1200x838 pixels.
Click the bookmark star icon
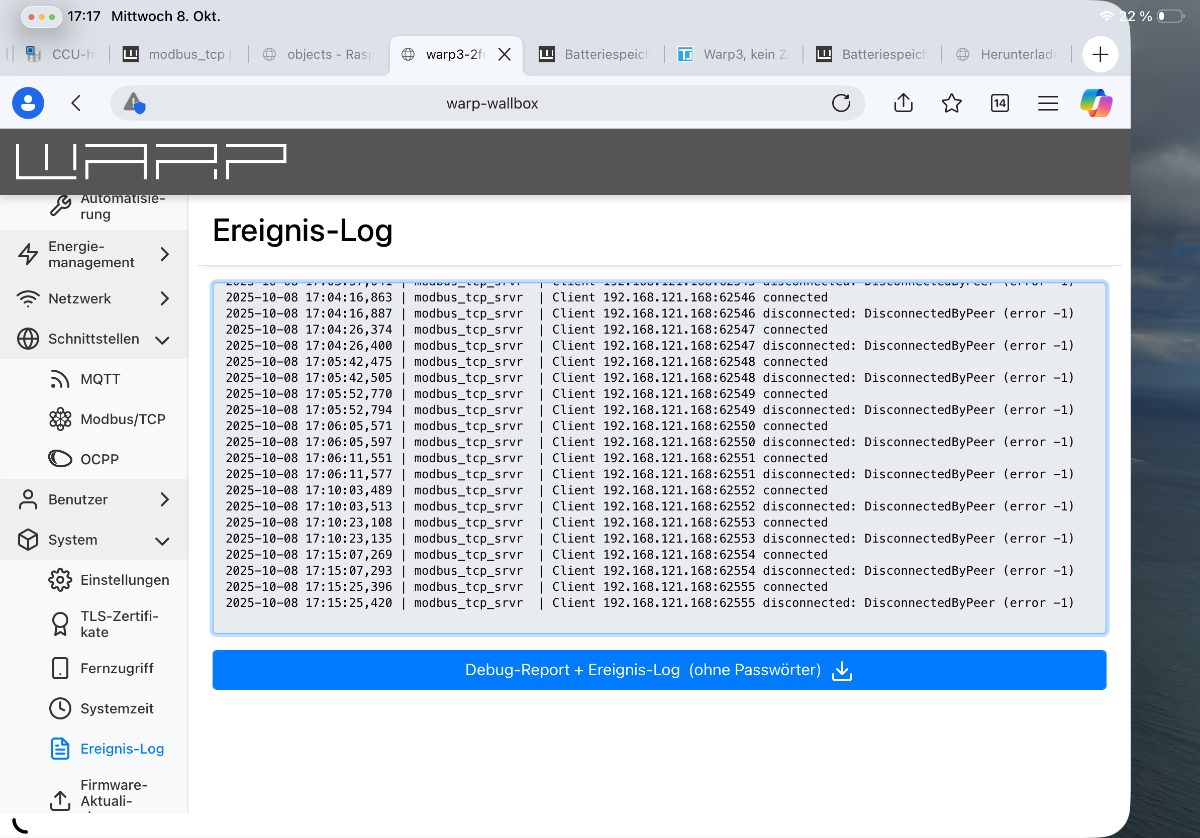(951, 103)
